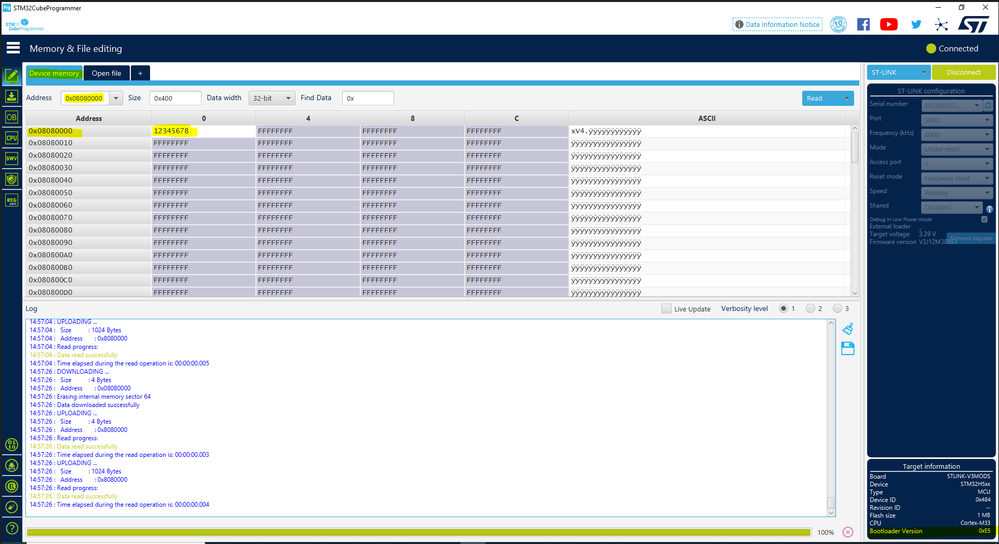Click the Disconnect button
This screenshot has width=999, height=544.
(963, 72)
